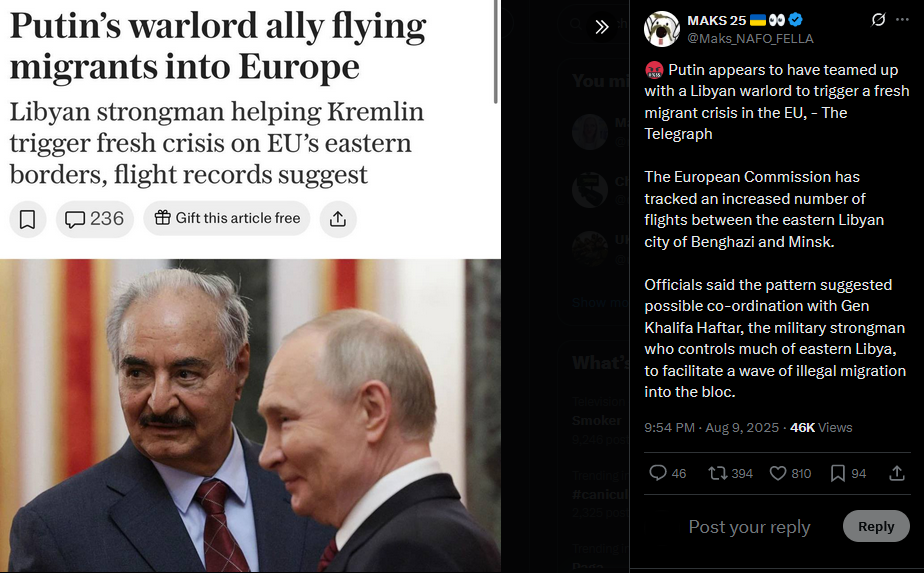Share the article via upload icon
The width and height of the screenshot is (924, 573).
pos(338,219)
